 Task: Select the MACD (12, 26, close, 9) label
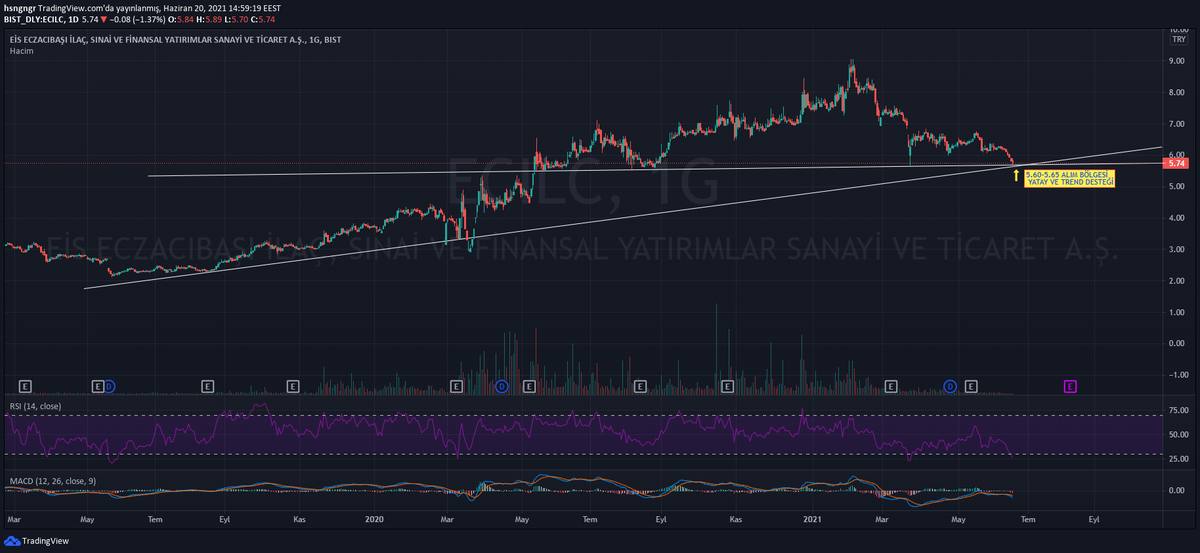click(x=53, y=481)
